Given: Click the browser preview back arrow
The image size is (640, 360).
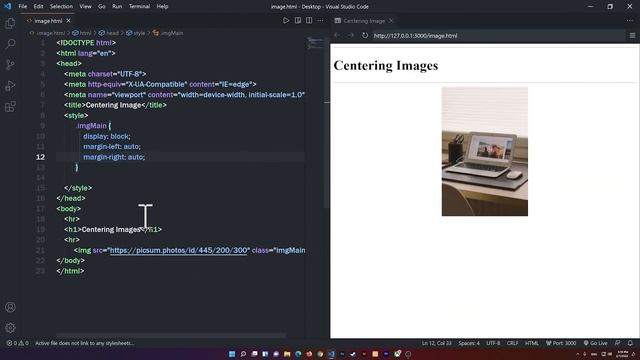Looking at the screenshot, I should pos(337,36).
